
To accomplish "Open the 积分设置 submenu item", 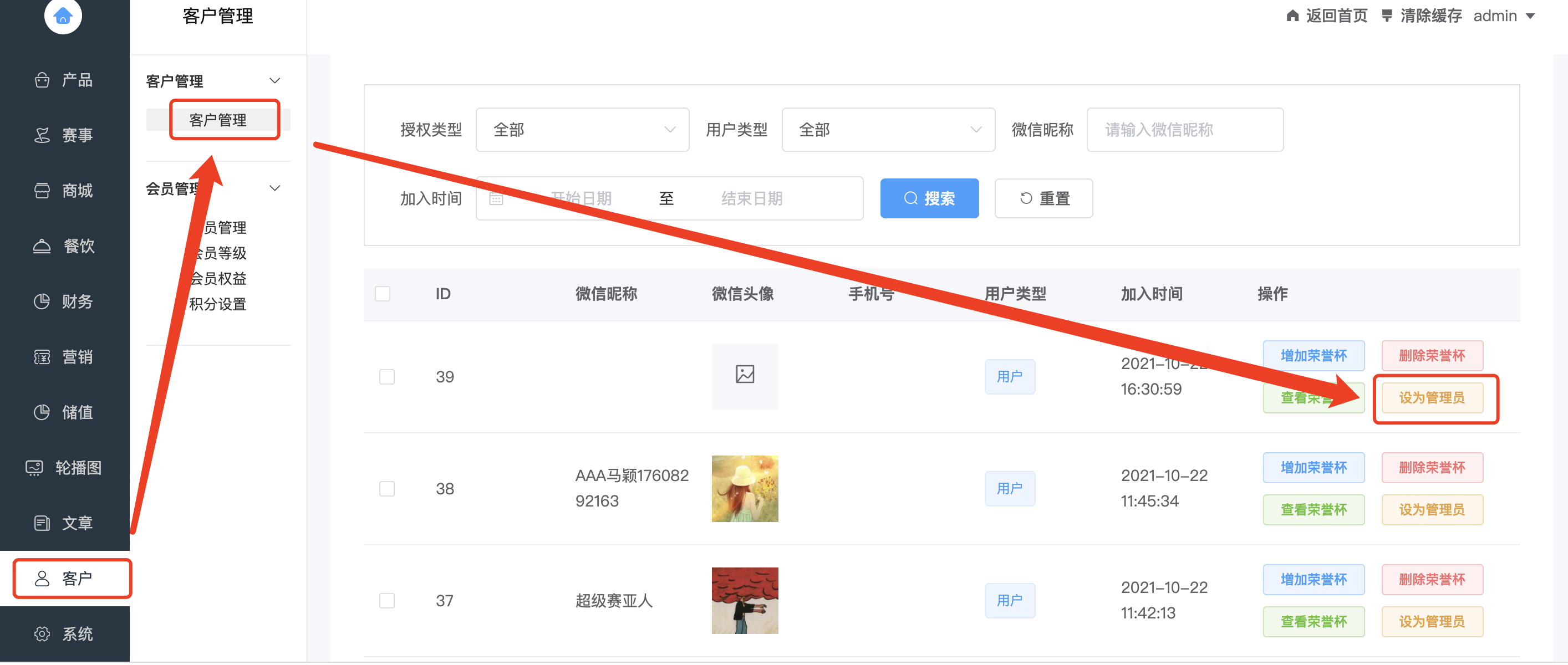I will point(218,304).
